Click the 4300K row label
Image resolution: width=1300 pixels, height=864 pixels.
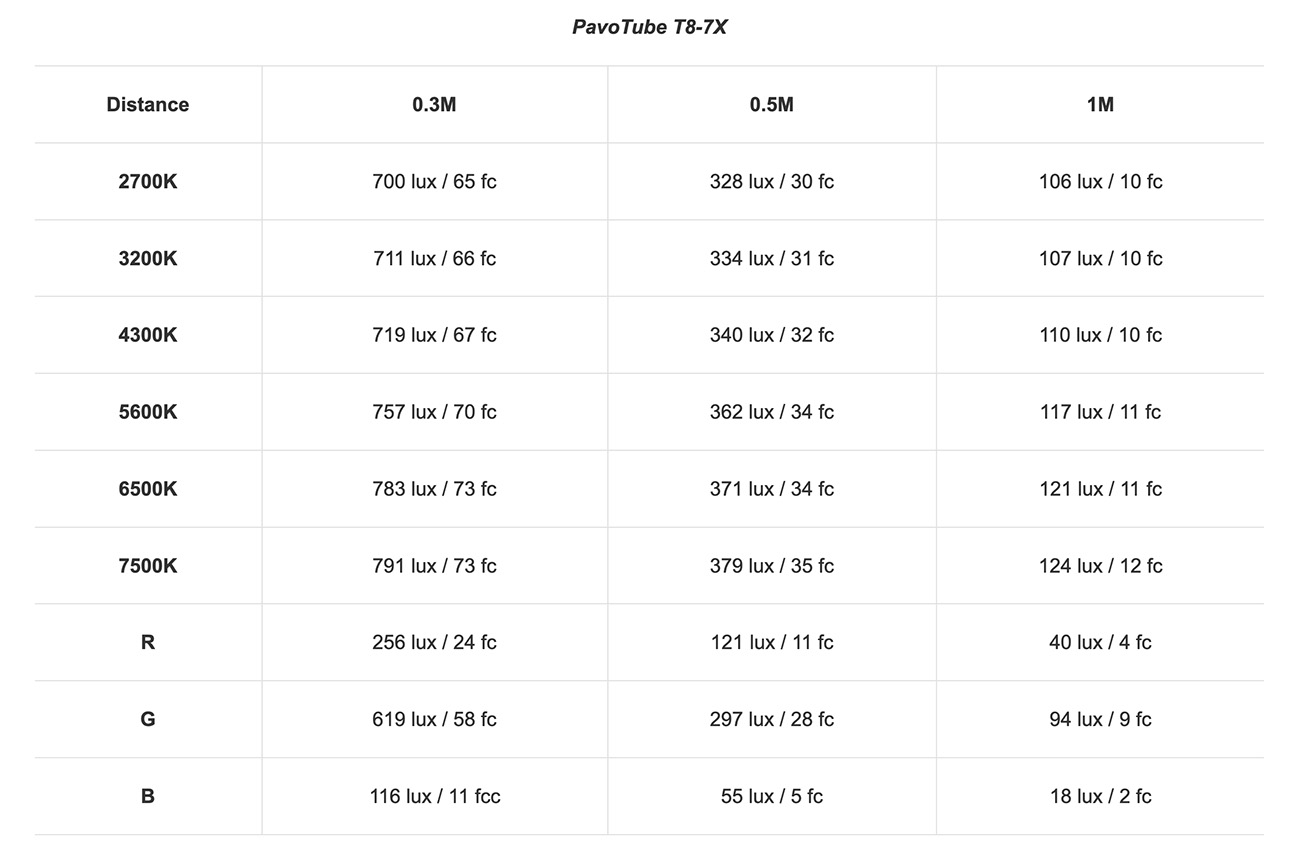coord(148,335)
